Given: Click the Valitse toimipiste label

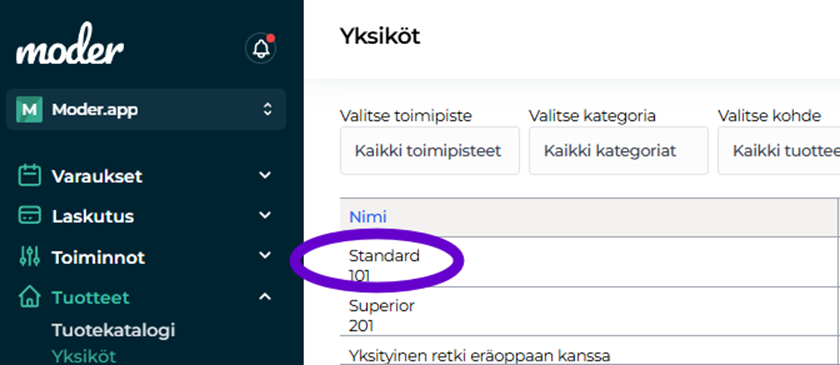Looking at the screenshot, I should click(406, 116).
